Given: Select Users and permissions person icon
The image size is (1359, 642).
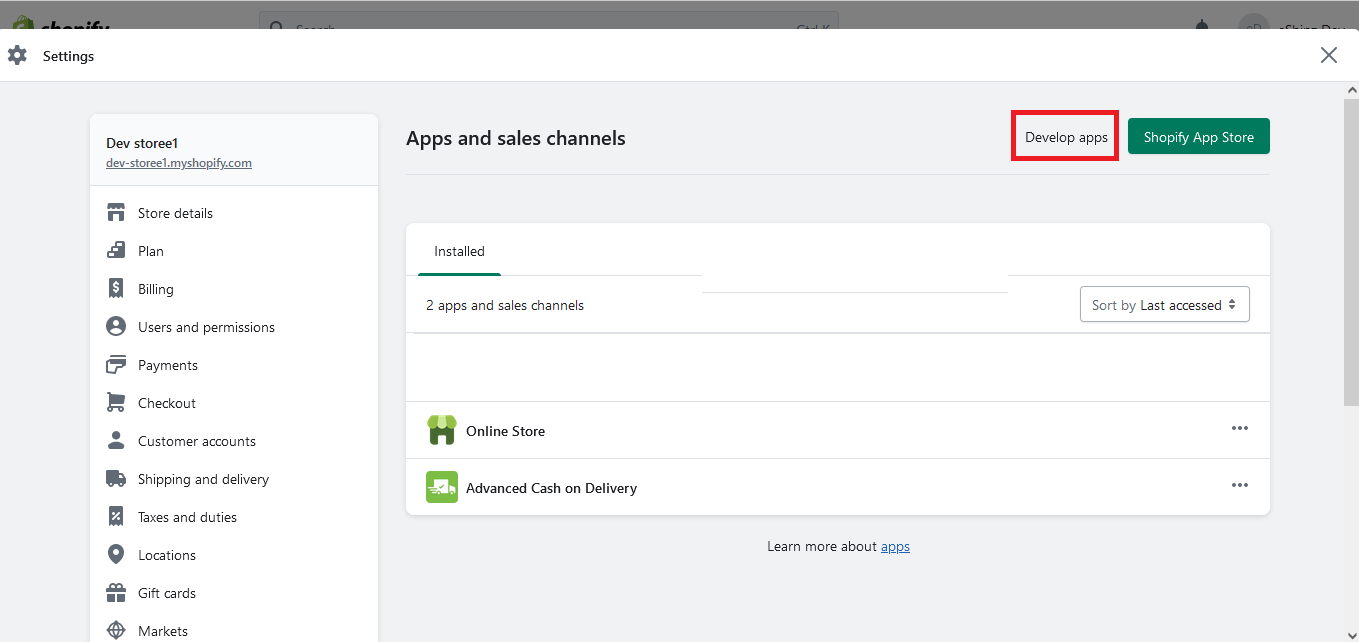Looking at the screenshot, I should point(116,327).
